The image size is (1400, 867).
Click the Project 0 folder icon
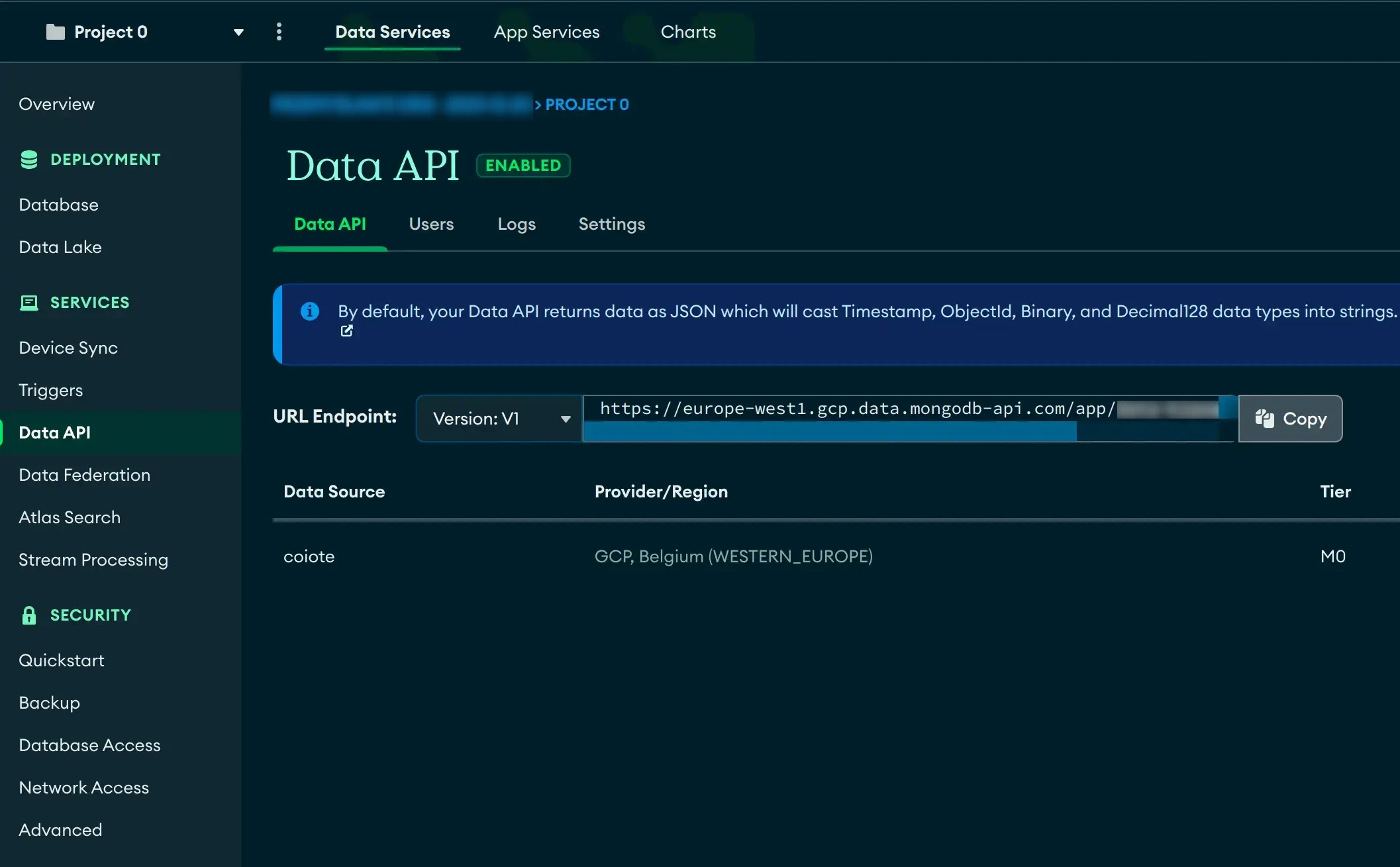point(55,32)
